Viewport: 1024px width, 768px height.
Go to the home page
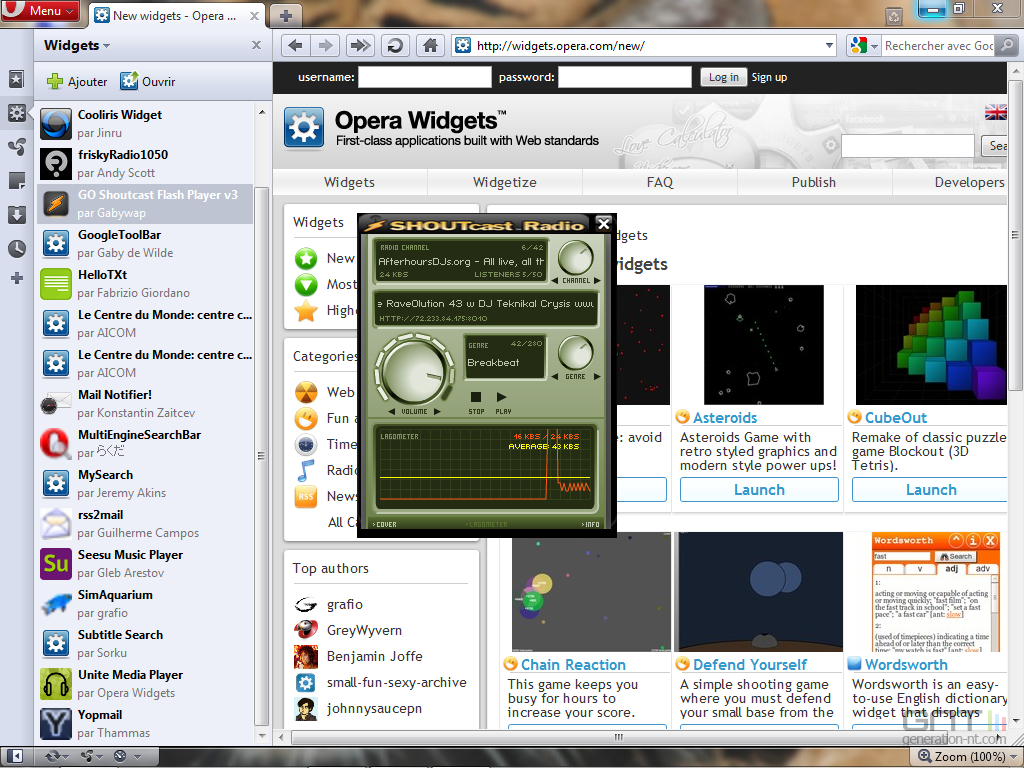[x=430, y=46]
